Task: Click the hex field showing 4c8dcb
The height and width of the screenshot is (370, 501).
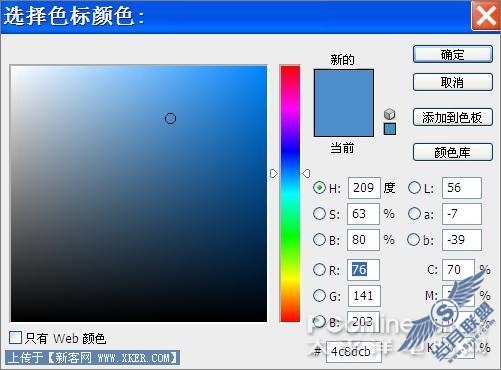Action: point(354,352)
